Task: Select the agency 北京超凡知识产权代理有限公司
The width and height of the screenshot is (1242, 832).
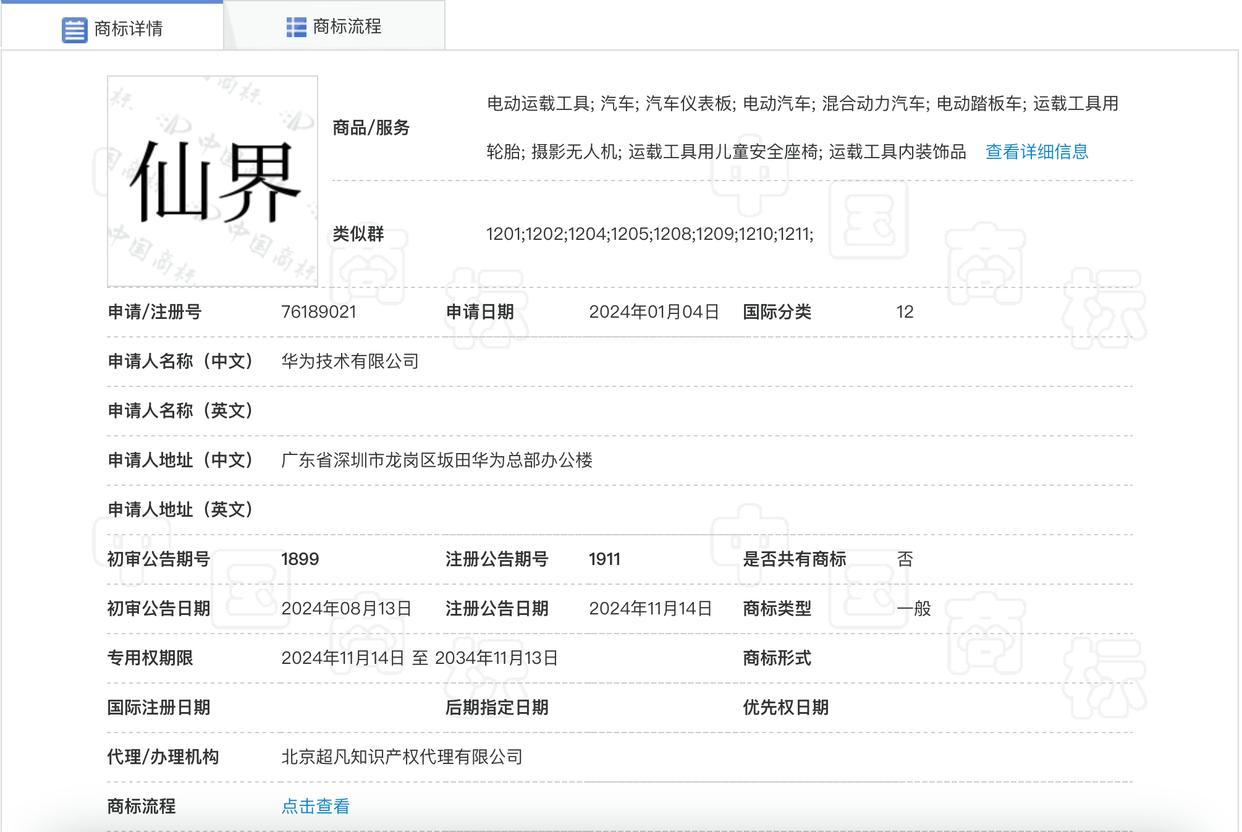Action: (x=402, y=757)
